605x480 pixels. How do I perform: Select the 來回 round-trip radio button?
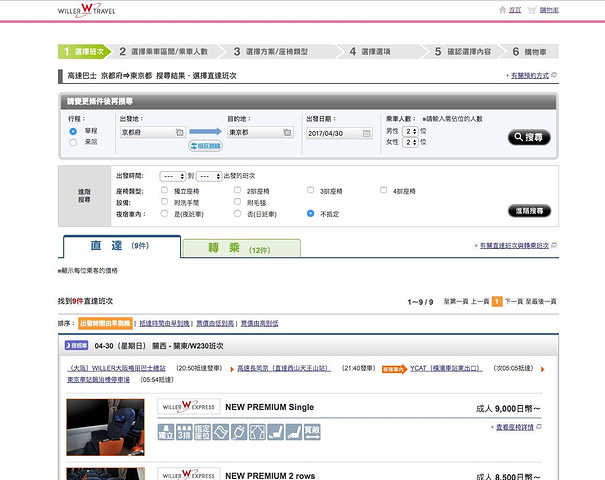click(73, 142)
